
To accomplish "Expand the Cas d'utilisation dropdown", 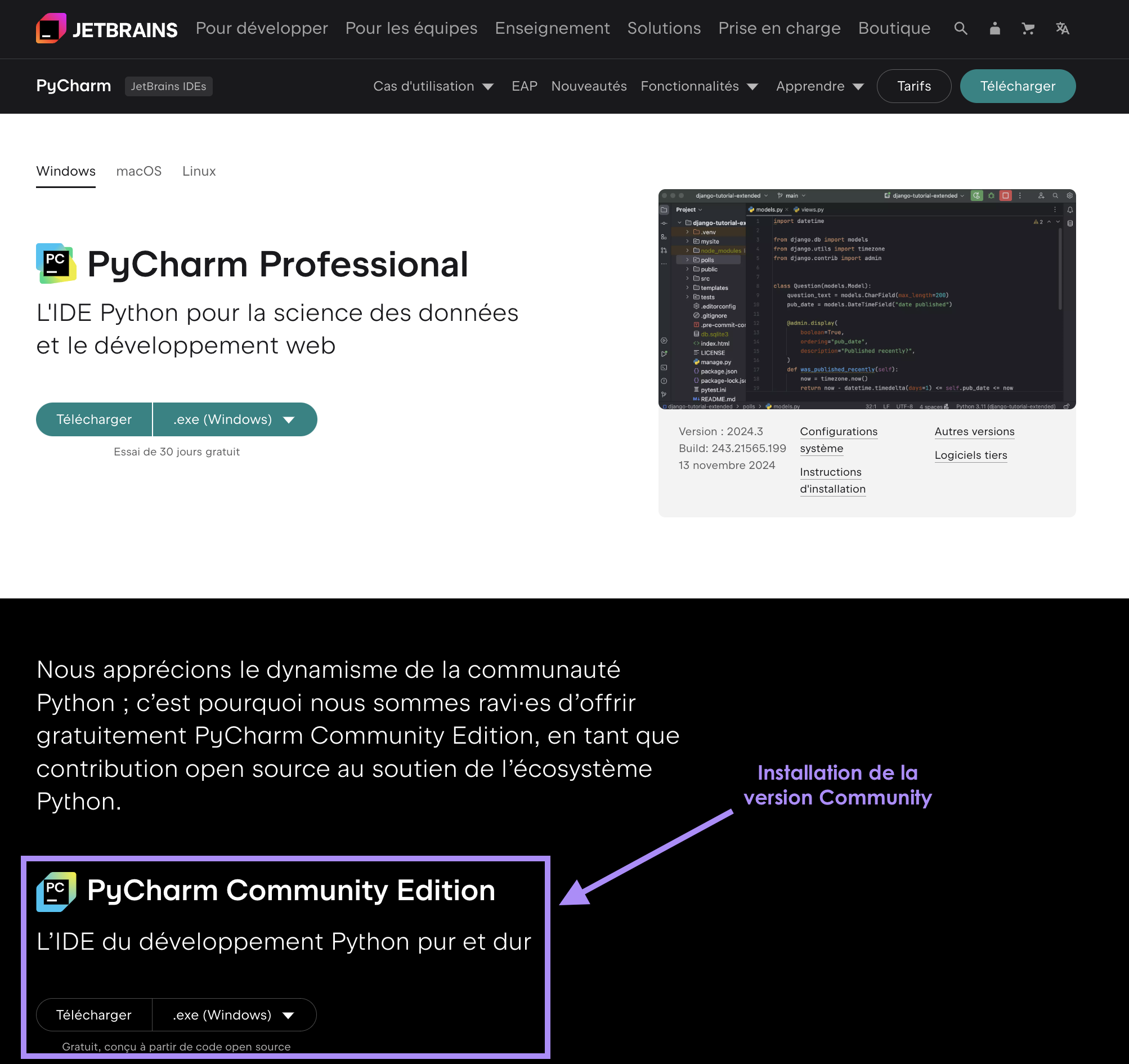I will (x=434, y=86).
